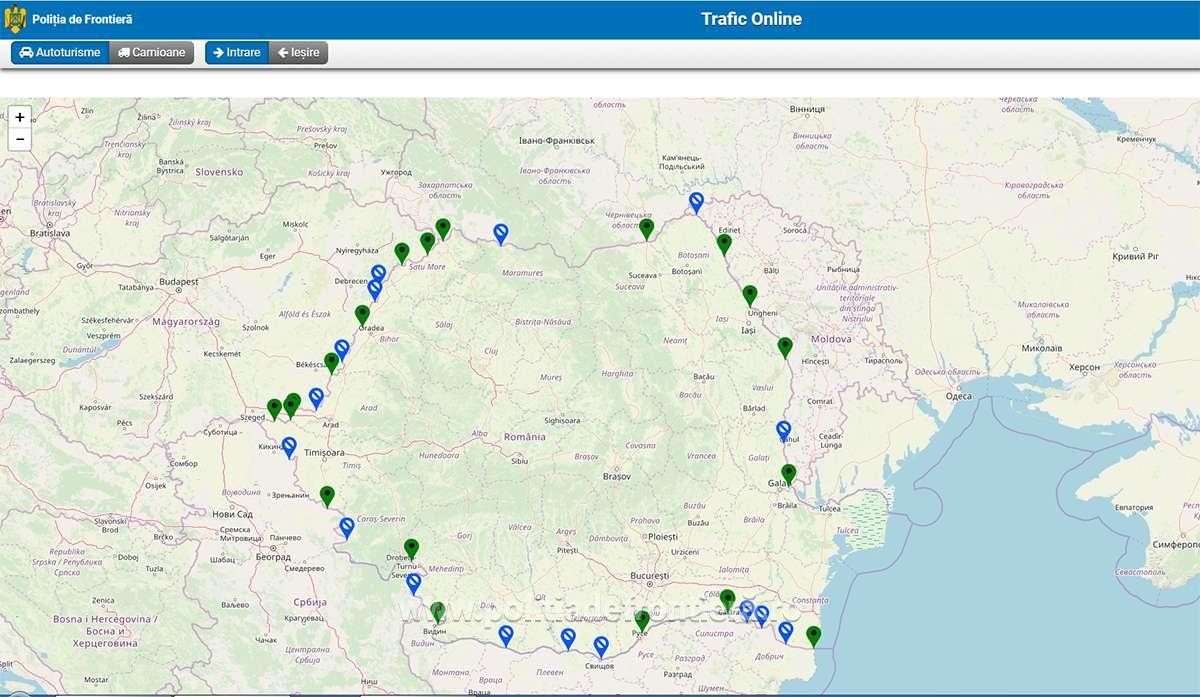Open blue marker below Turnu Severin
The image size is (1200, 697).
coord(414,585)
